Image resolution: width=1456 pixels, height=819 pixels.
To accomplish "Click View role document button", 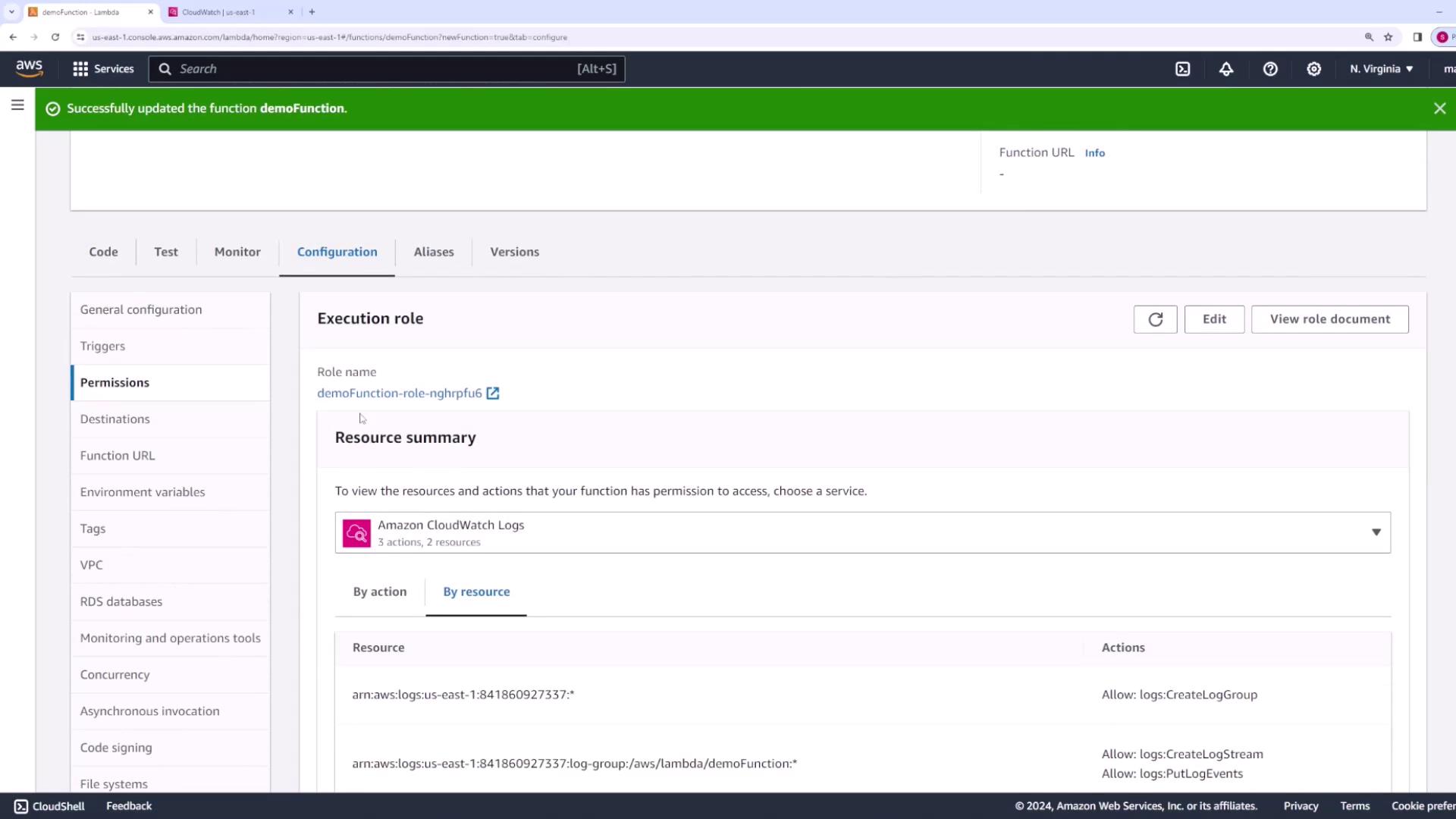I will [1329, 319].
